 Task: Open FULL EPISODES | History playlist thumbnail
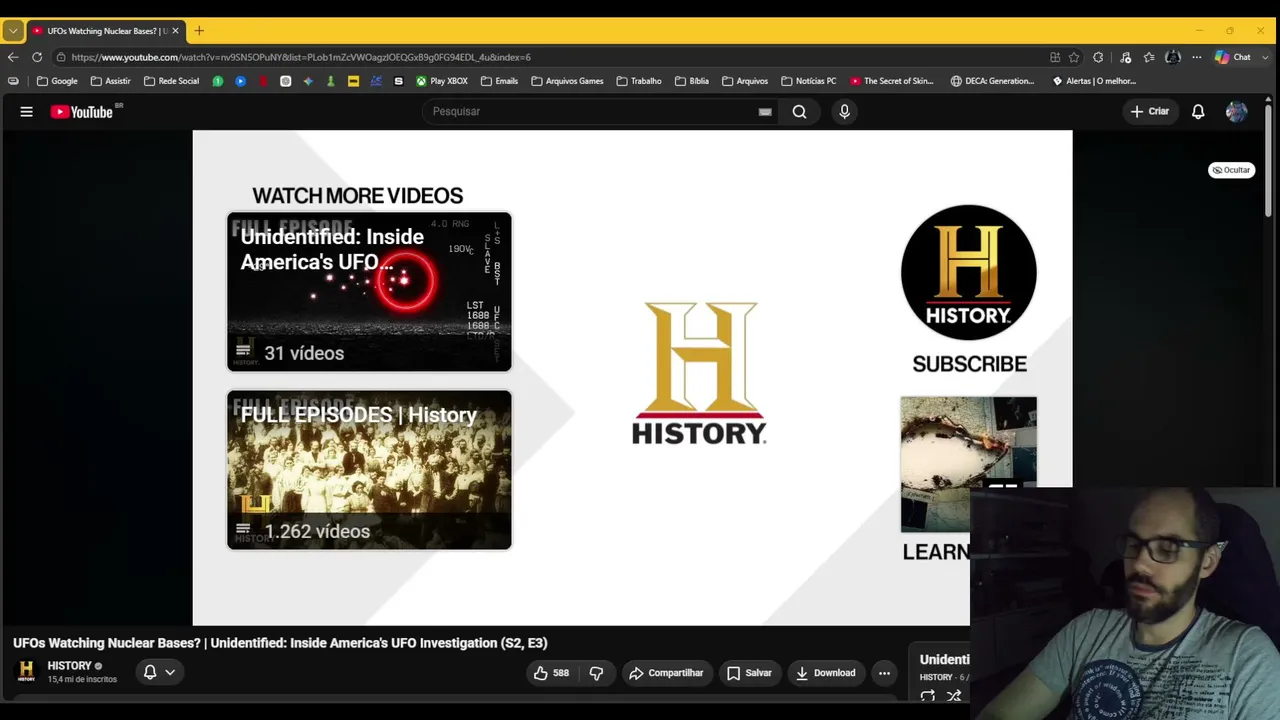point(369,470)
